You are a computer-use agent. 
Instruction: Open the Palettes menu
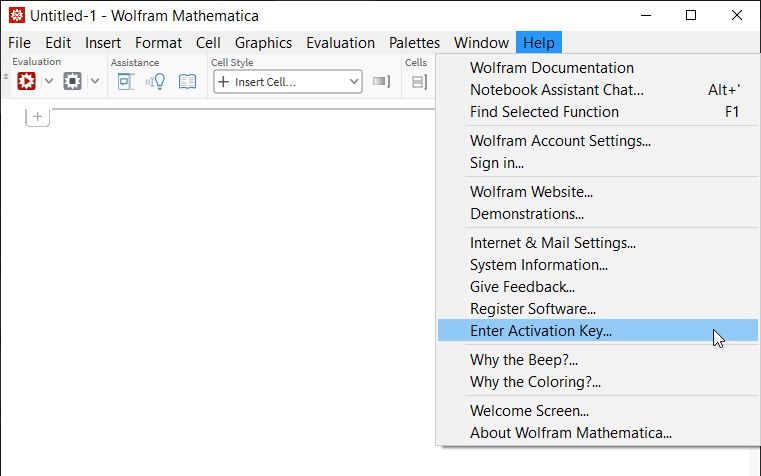pyautogui.click(x=414, y=43)
